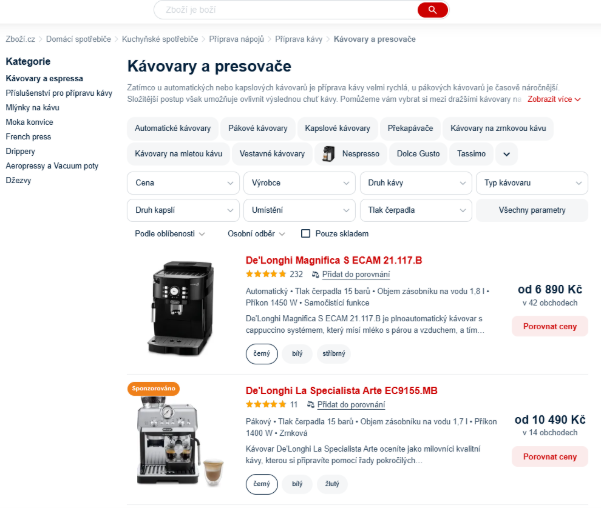The height and width of the screenshot is (508, 601).
Task: Click the star rating of Magnifica S
Action: 266,274
